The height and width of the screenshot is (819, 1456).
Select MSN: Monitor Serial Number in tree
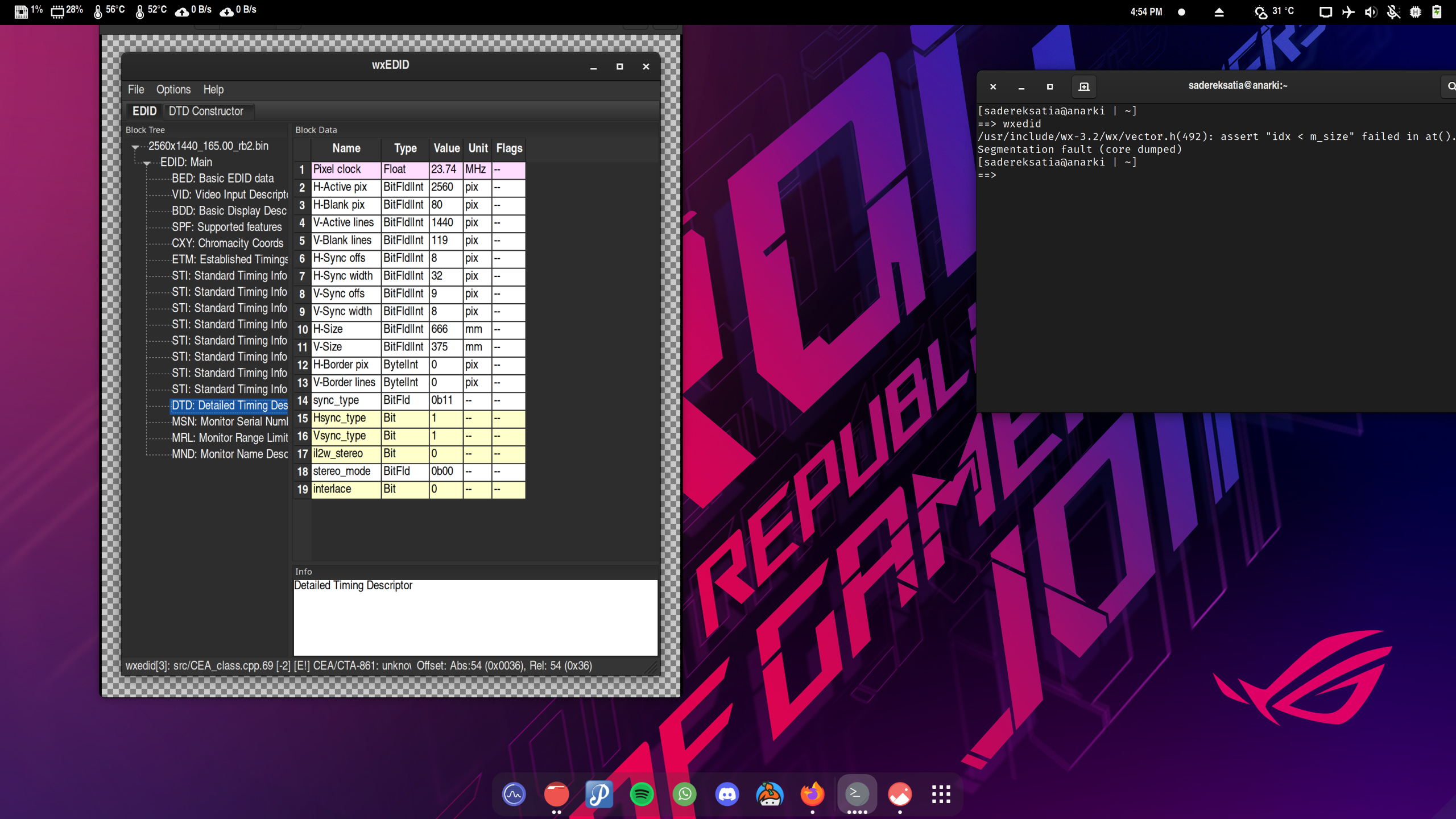(230, 421)
